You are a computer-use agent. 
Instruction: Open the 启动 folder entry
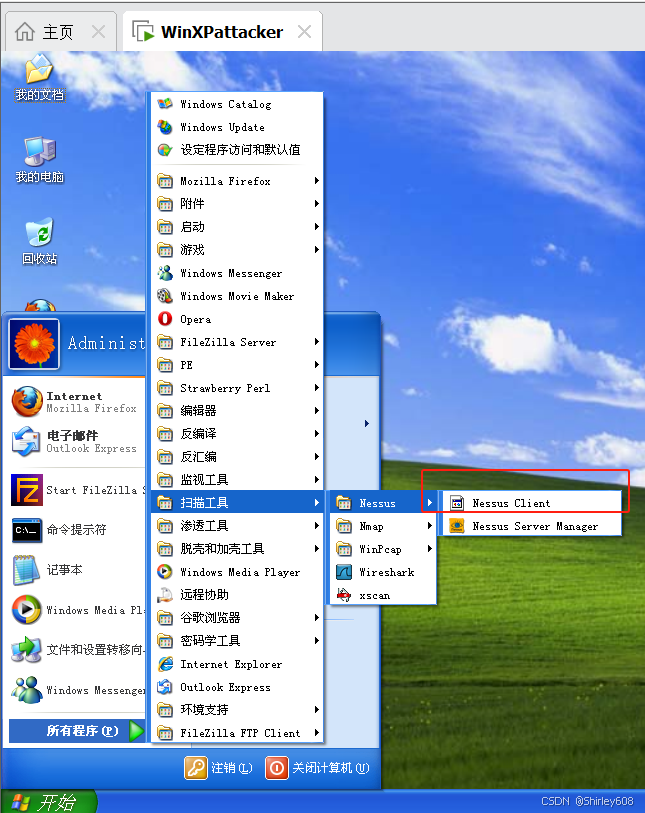(237, 227)
